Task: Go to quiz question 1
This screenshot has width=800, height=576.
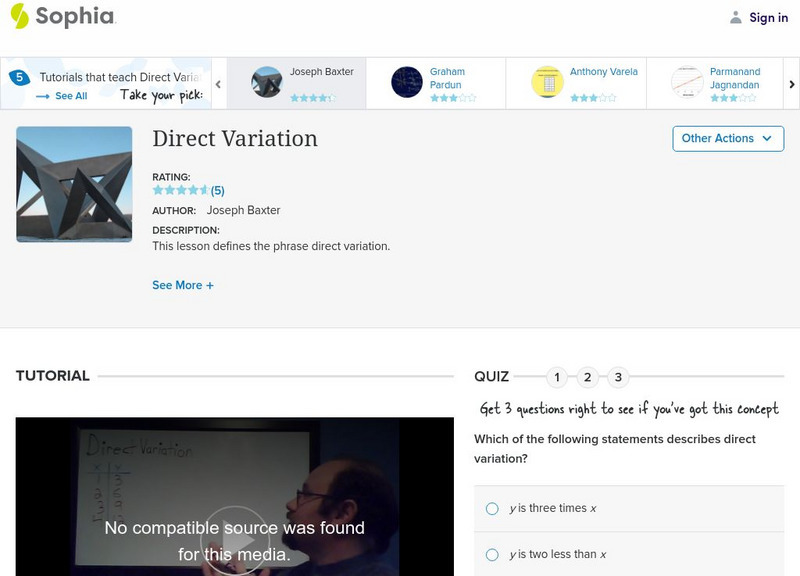Action: (557, 377)
